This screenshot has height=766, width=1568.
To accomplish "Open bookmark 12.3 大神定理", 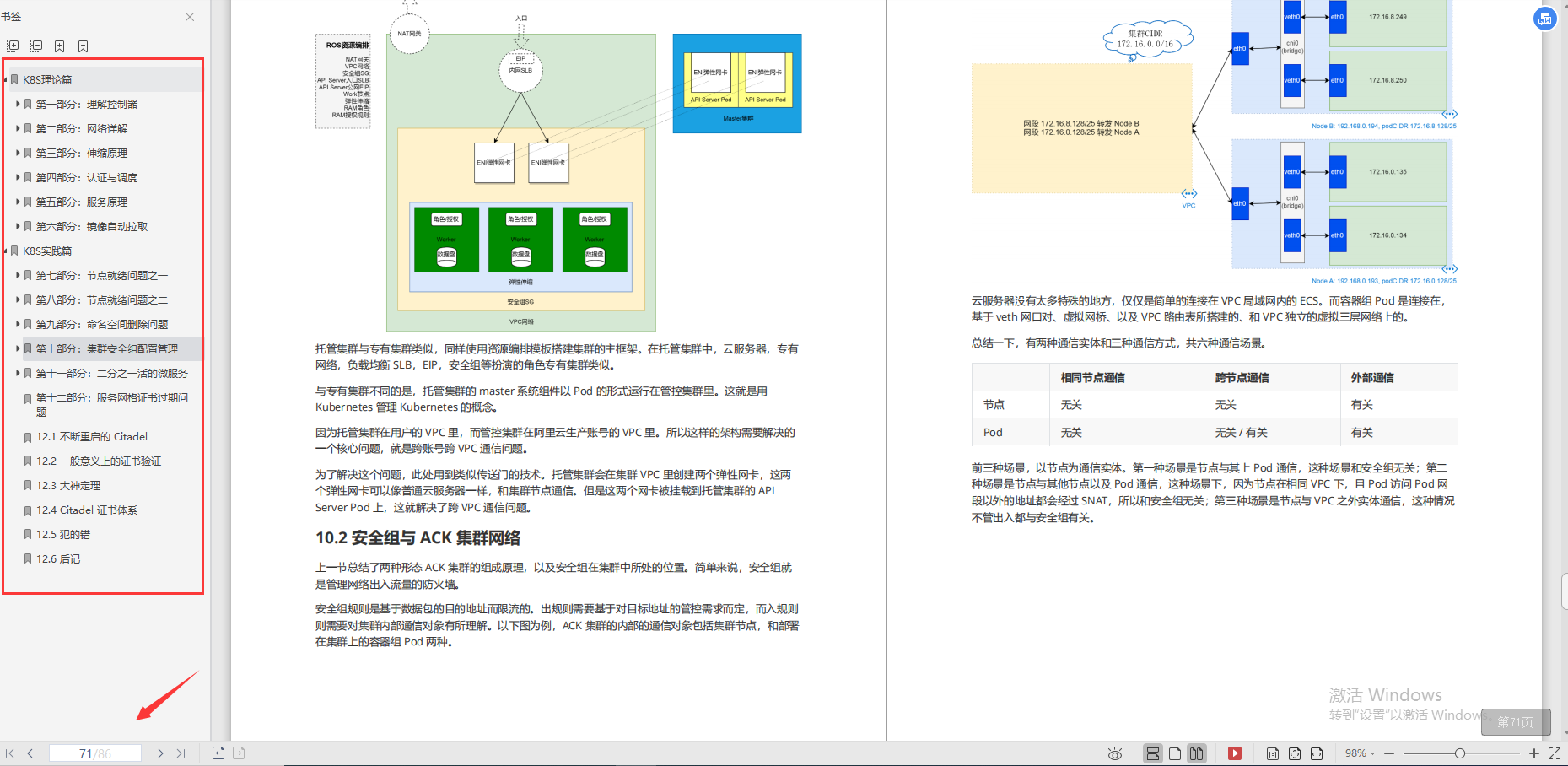I will (x=68, y=486).
